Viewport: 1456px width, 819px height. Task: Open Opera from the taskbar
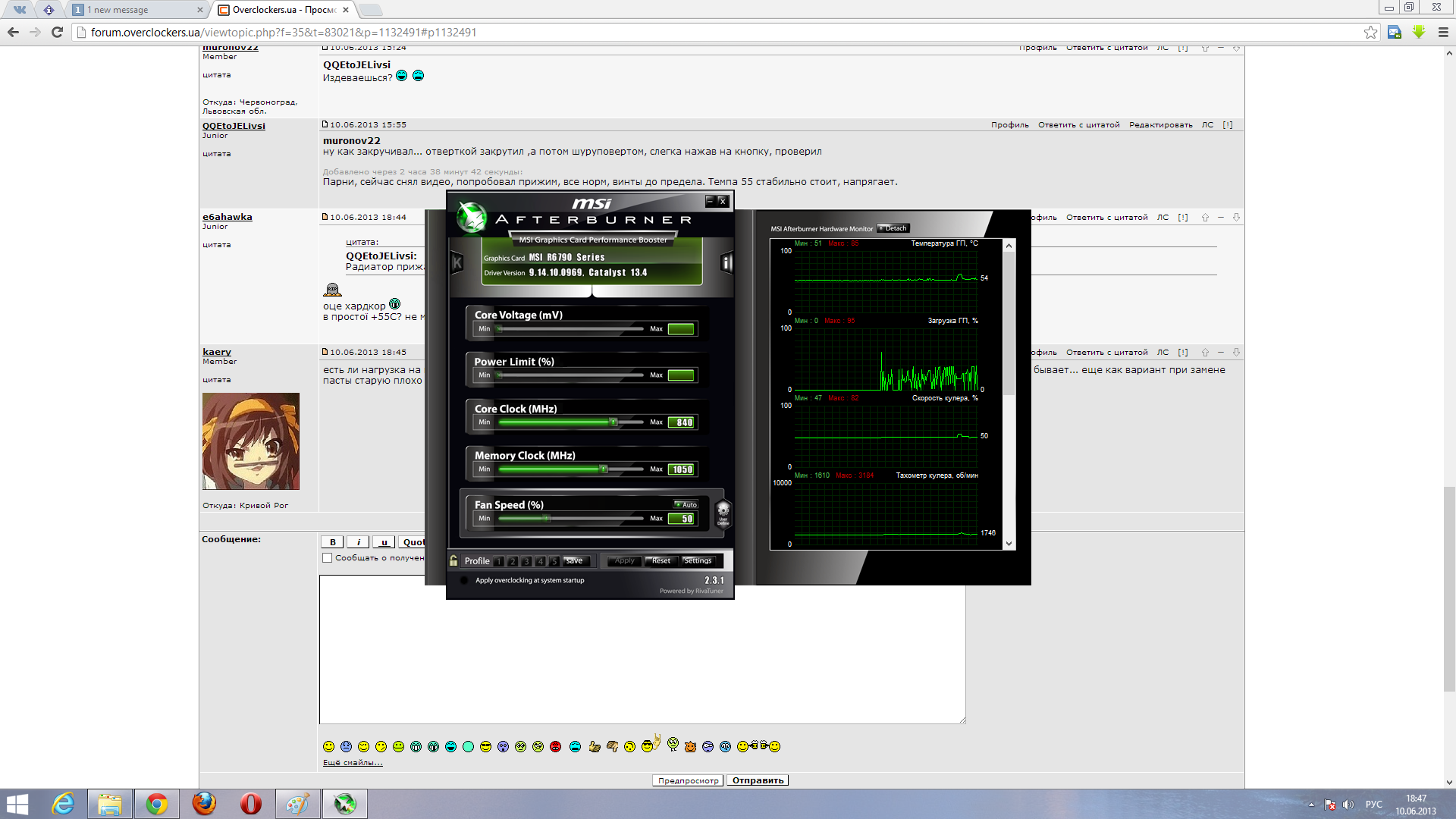[x=251, y=804]
